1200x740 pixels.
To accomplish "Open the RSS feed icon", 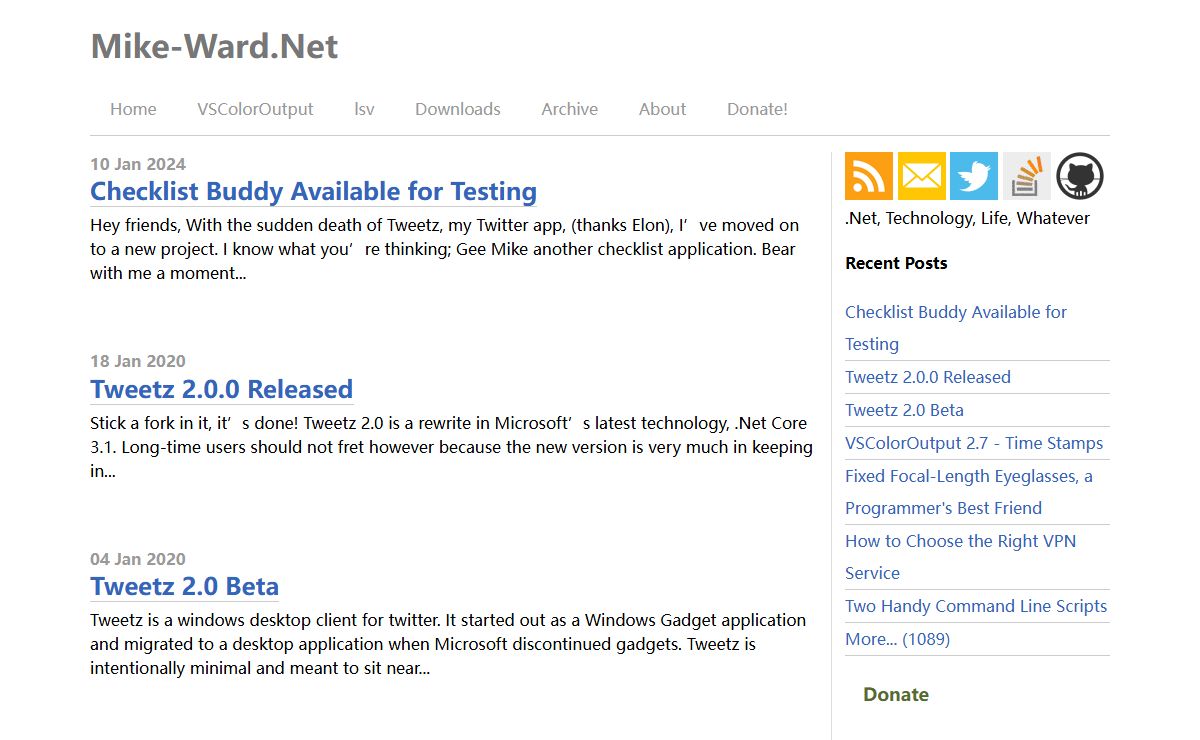I will [x=869, y=176].
